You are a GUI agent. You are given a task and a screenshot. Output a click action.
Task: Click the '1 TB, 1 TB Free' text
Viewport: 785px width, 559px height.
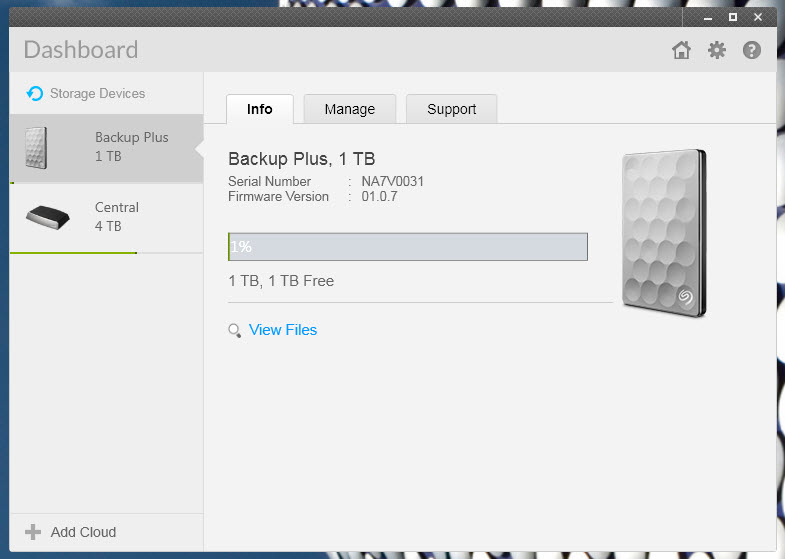[x=281, y=281]
